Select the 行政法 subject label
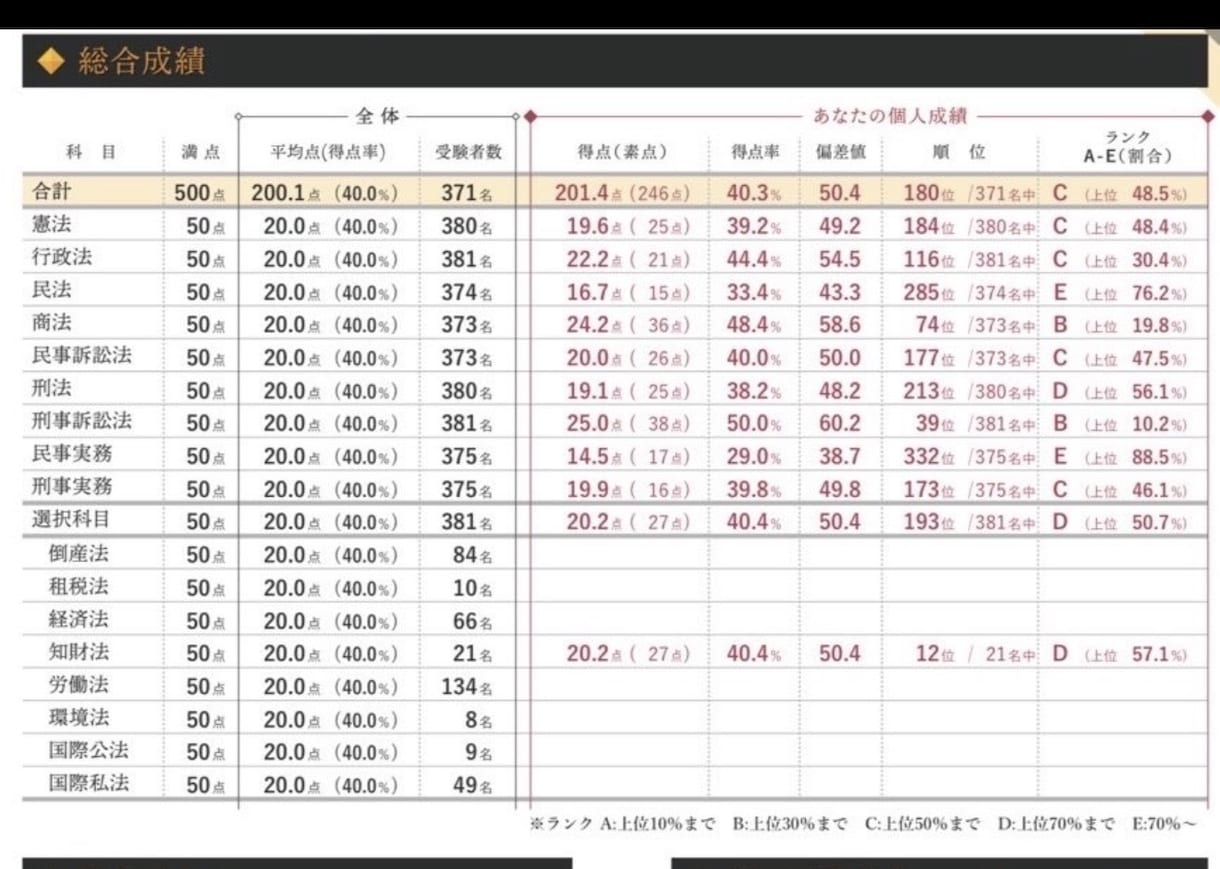Viewport: 1220px width, 869px height. click(62, 257)
